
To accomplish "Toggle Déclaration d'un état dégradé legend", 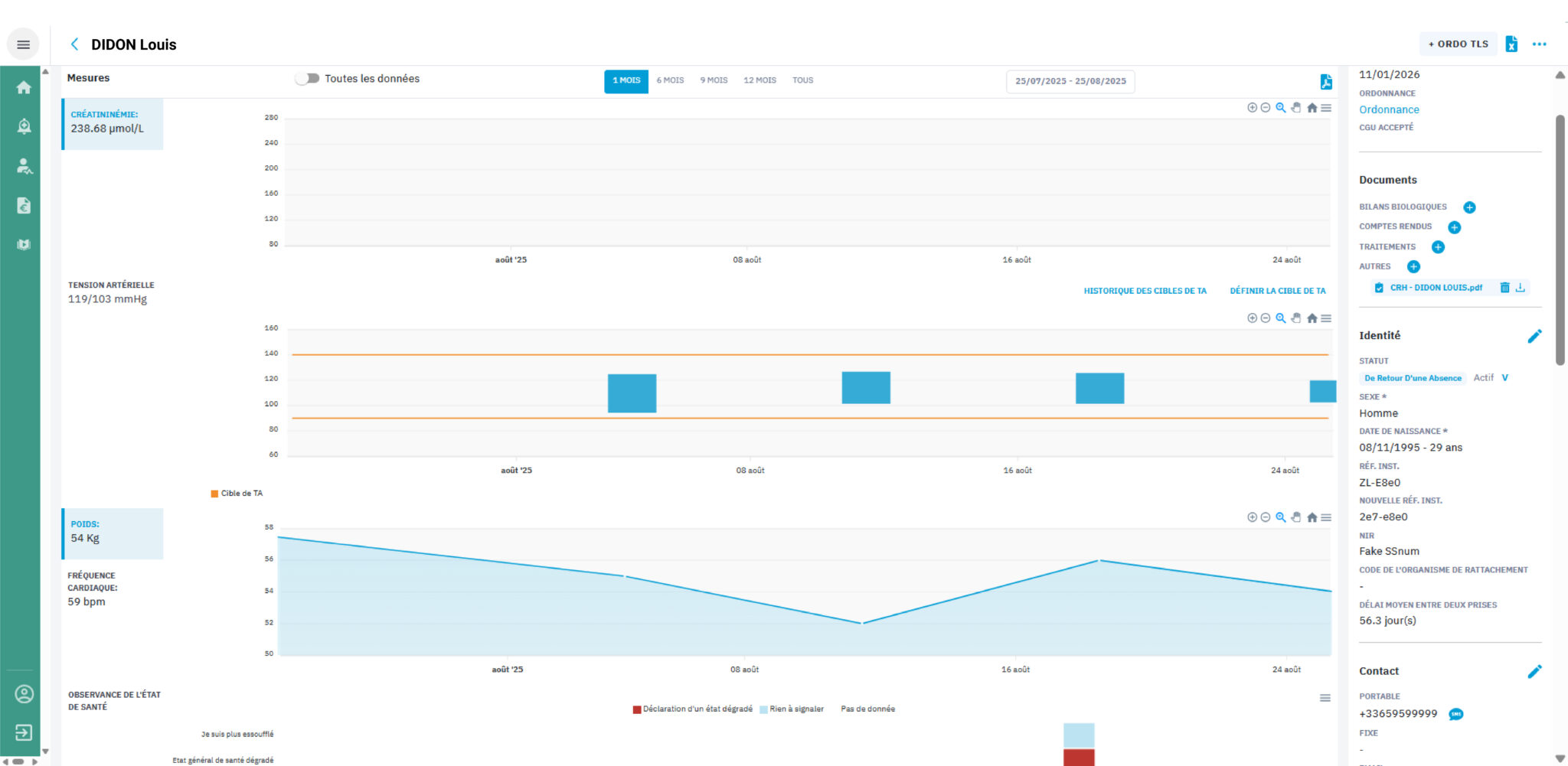I will click(x=692, y=709).
